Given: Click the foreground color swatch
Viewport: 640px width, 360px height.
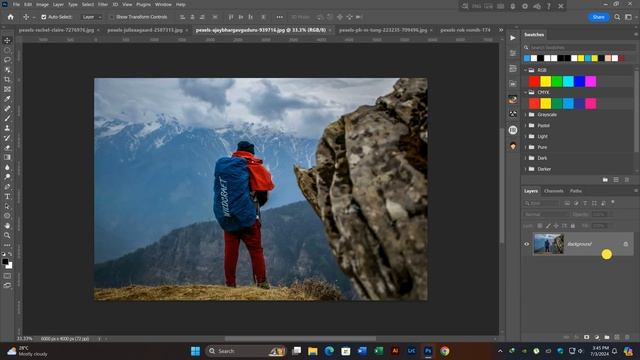Looking at the screenshot, I should tap(5, 262).
